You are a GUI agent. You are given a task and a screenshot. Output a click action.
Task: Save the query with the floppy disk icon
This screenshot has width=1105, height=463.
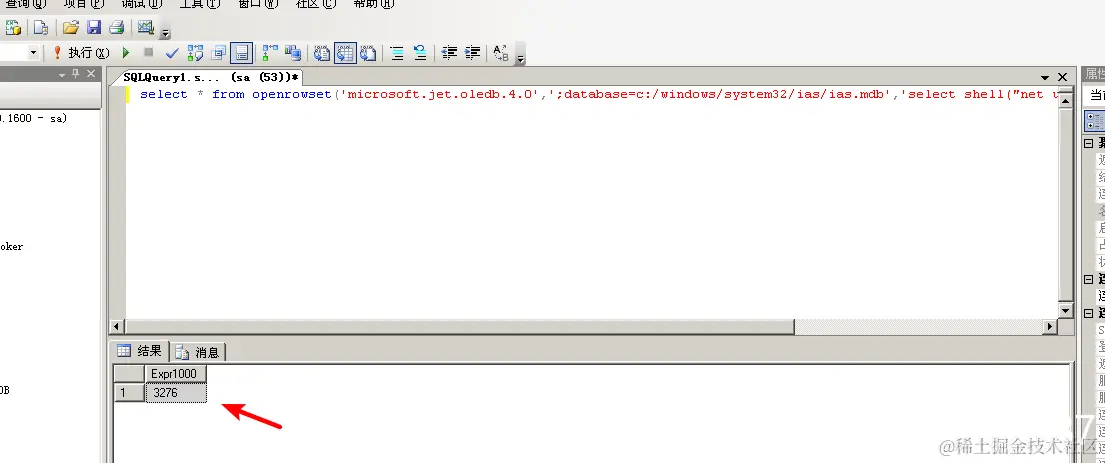(94, 27)
